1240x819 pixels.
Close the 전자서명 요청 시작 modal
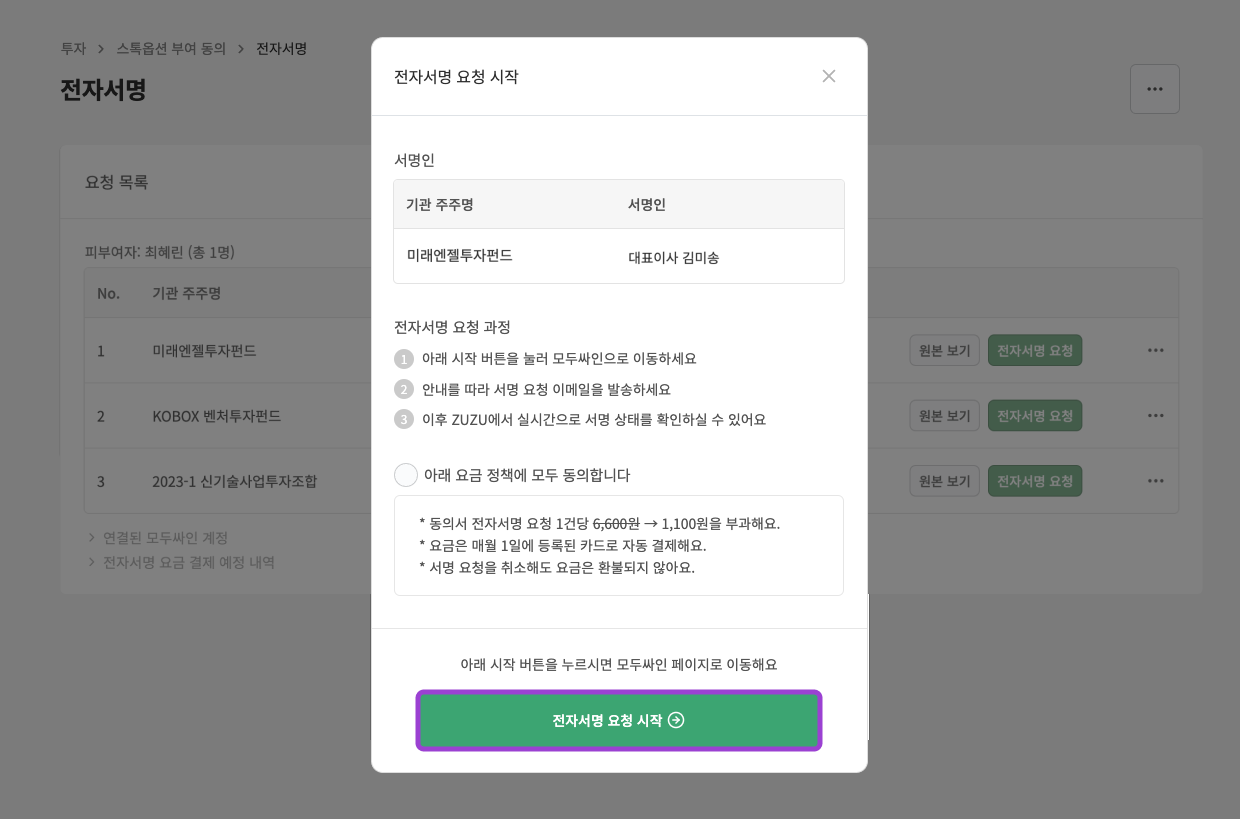point(829,76)
